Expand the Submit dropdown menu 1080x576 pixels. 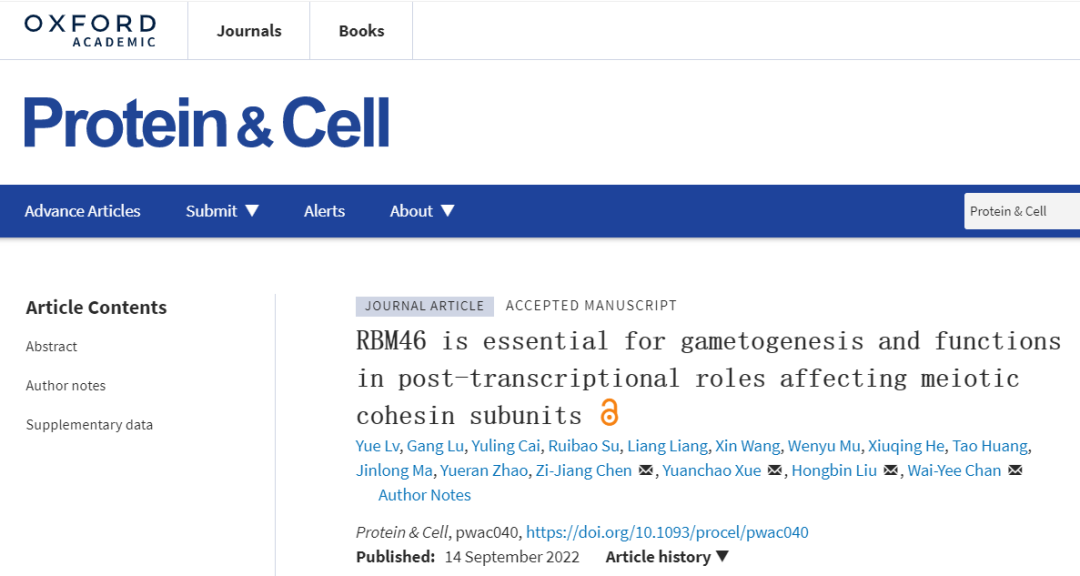coord(222,211)
